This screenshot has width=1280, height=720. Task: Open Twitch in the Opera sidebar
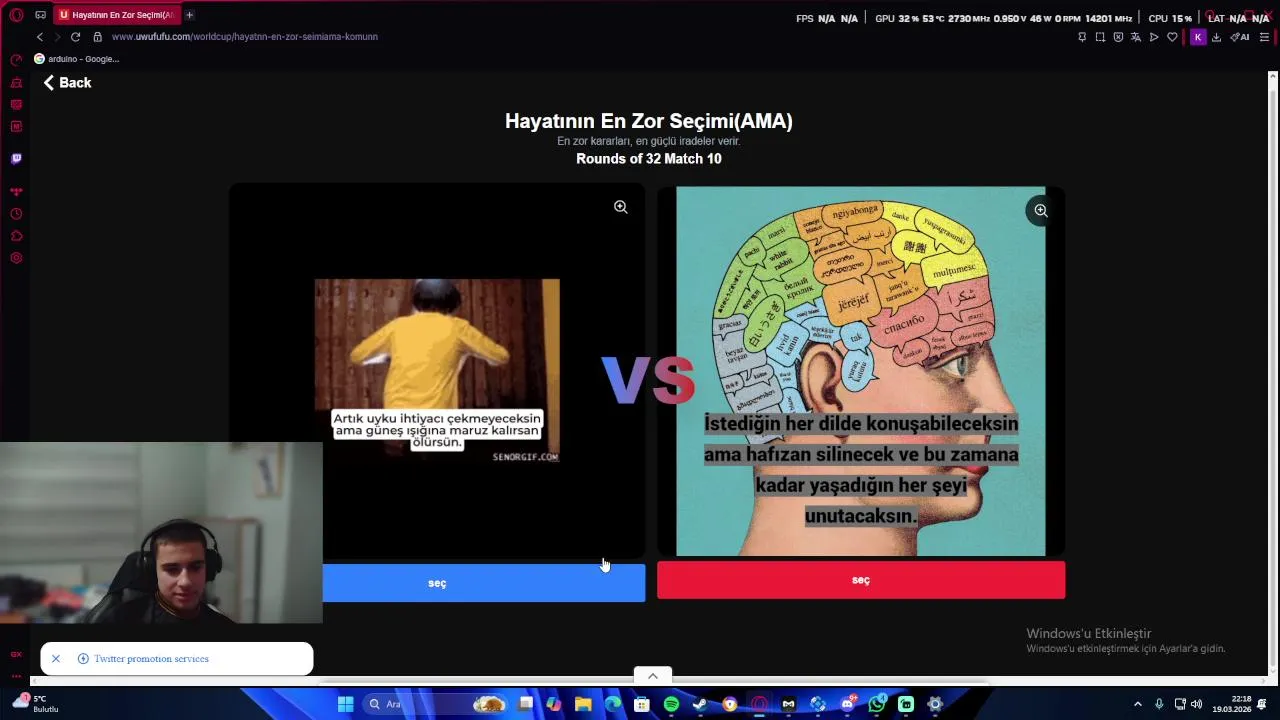pyautogui.click(x=16, y=158)
